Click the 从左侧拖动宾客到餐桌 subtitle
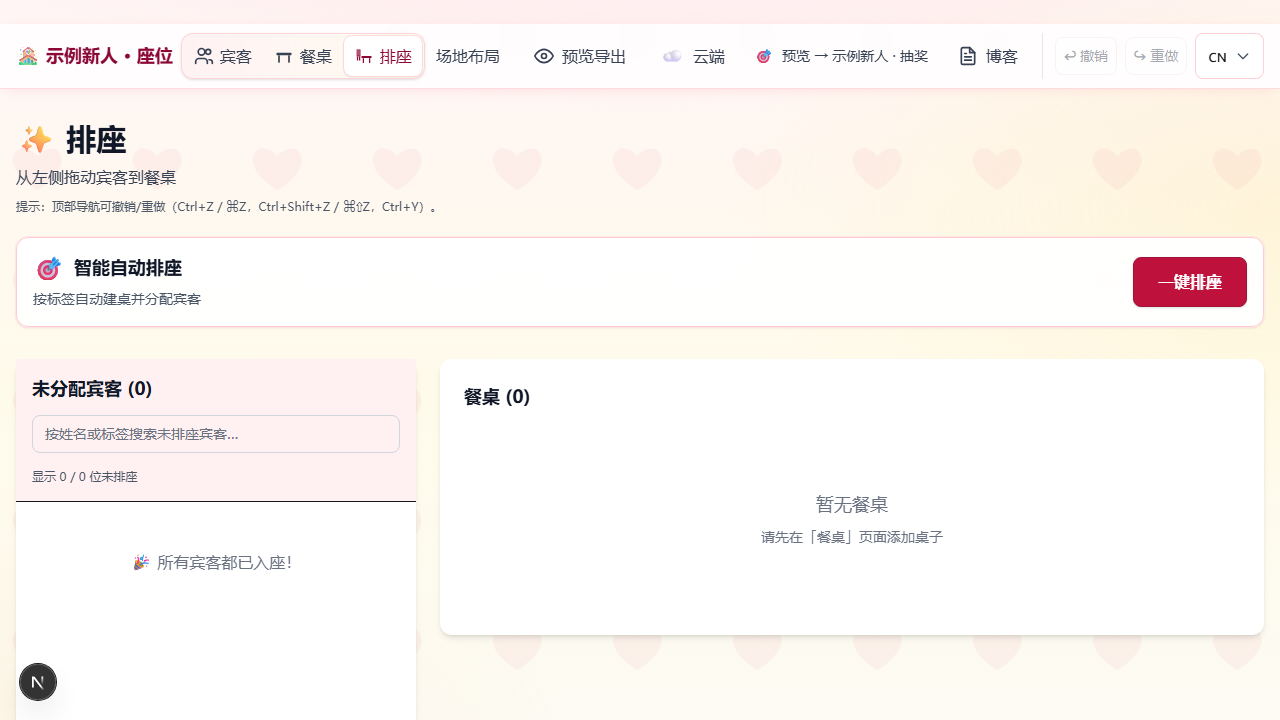The height and width of the screenshot is (720, 1280). click(x=96, y=178)
